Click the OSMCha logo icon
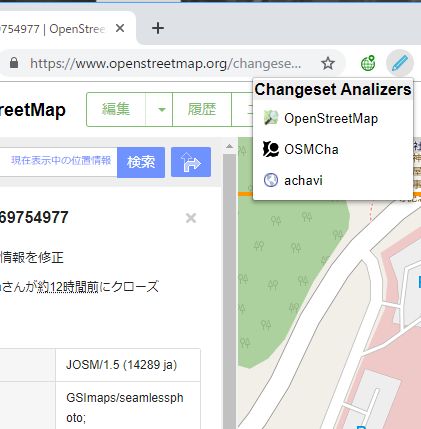 pyautogui.click(x=271, y=149)
